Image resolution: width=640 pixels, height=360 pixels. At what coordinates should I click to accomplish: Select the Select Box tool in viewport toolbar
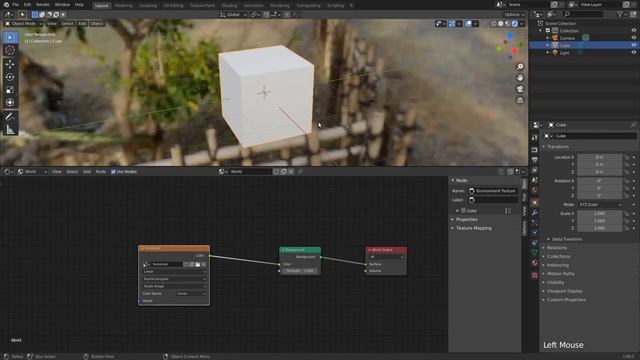point(10,38)
